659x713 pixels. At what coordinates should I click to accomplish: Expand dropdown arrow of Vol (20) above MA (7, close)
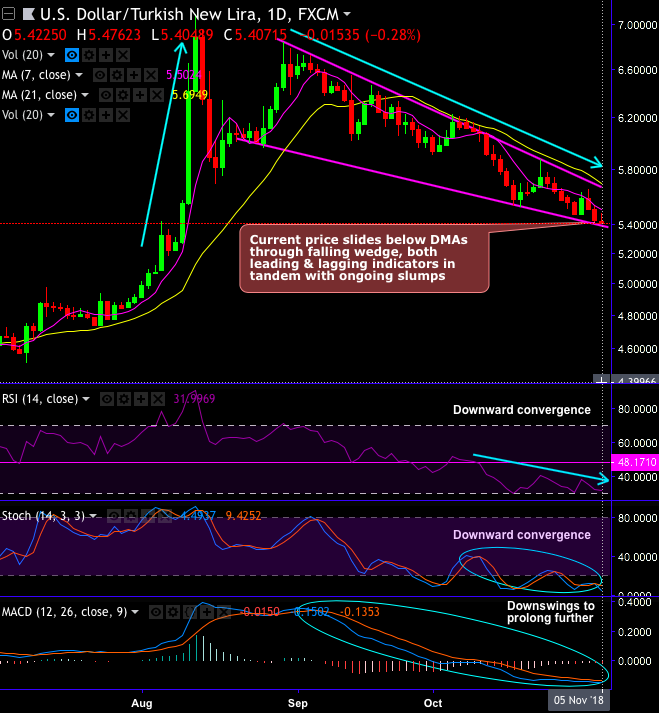(x=51, y=55)
